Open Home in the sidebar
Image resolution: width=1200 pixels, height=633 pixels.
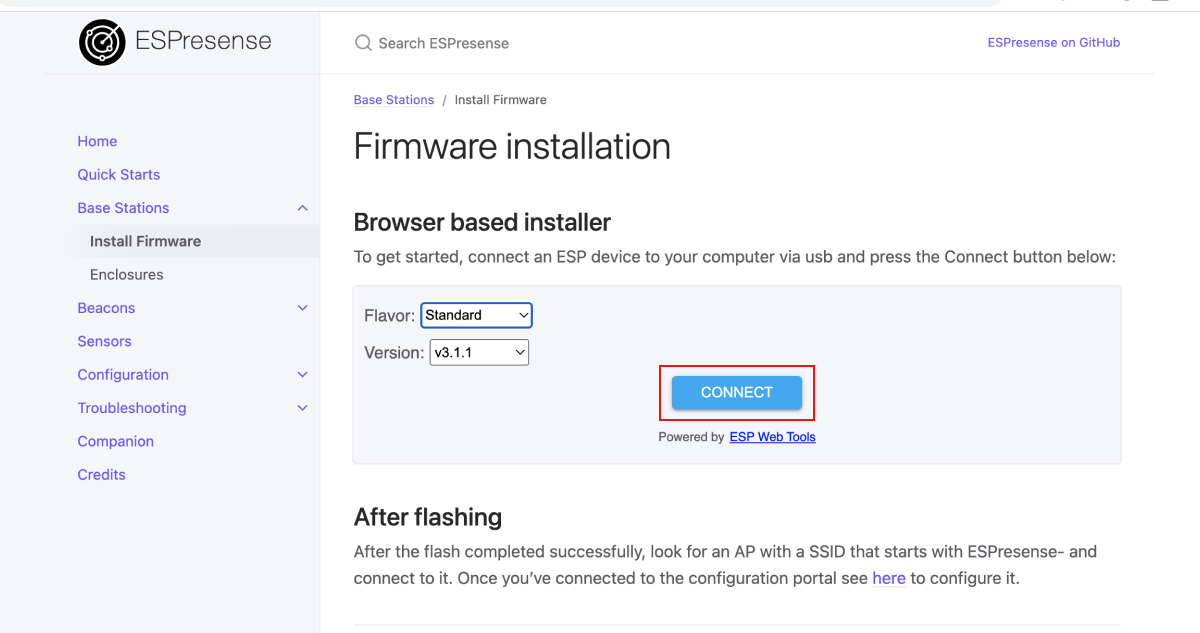pos(97,141)
